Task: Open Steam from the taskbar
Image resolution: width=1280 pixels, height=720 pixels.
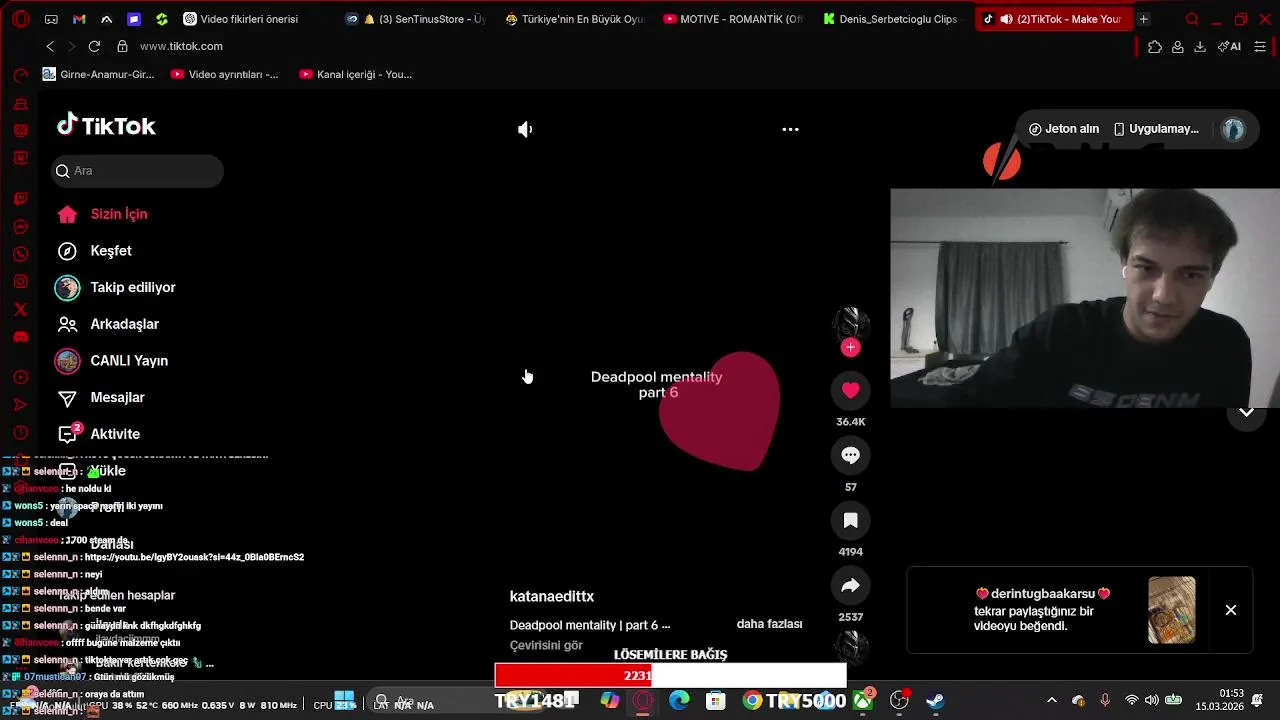Action: (935, 701)
